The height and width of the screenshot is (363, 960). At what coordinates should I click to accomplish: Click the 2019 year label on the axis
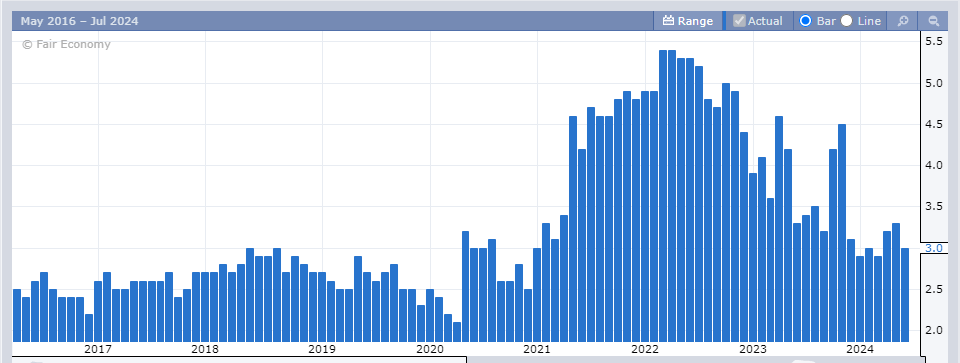click(x=321, y=349)
